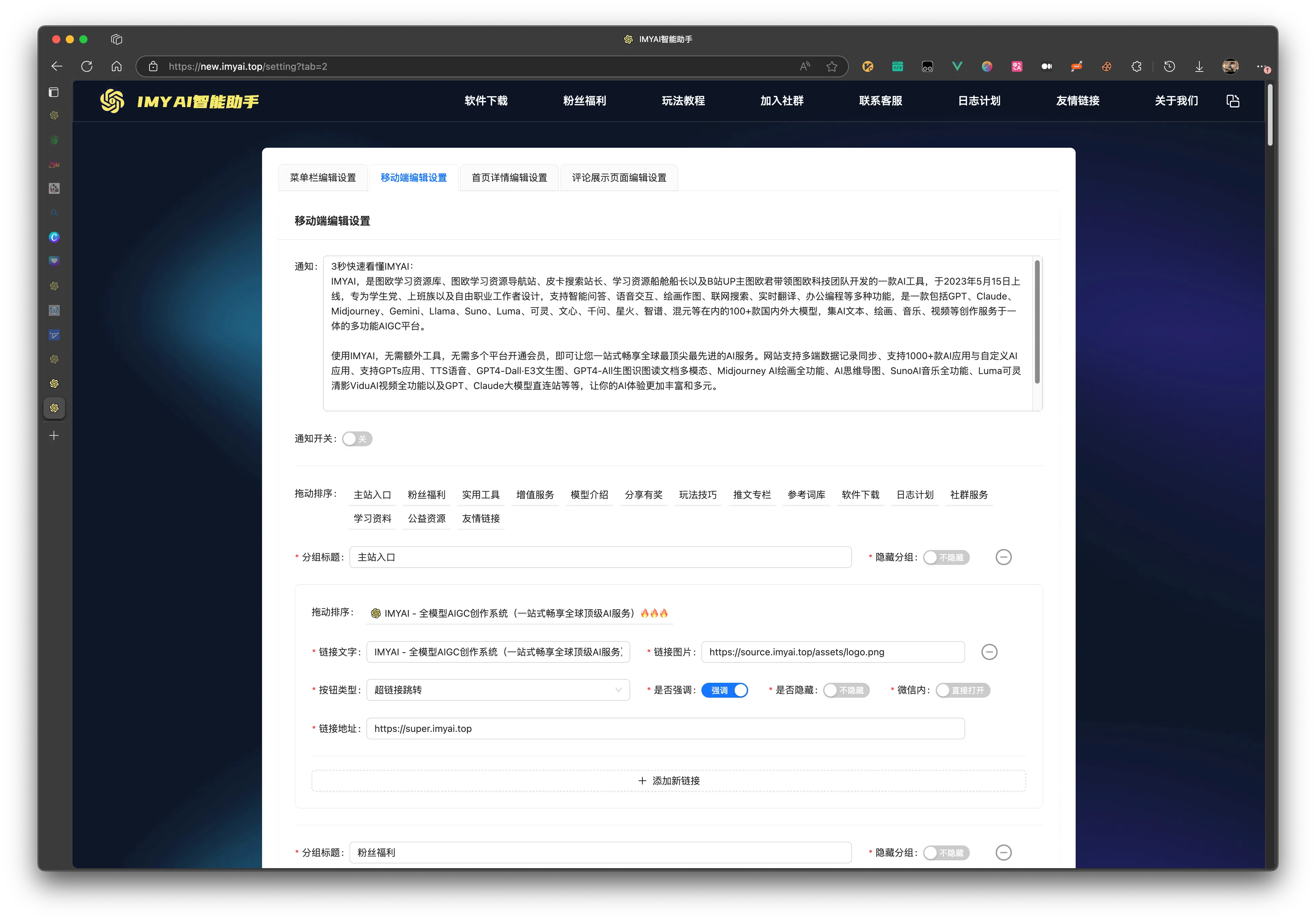1316x921 pixels.
Task: Expand the 按钮类型 超链接跳转 dropdown
Action: point(498,690)
